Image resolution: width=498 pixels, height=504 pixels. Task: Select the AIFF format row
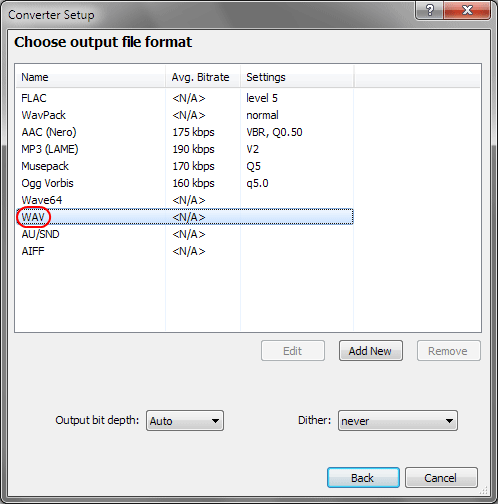tap(185, 251)
